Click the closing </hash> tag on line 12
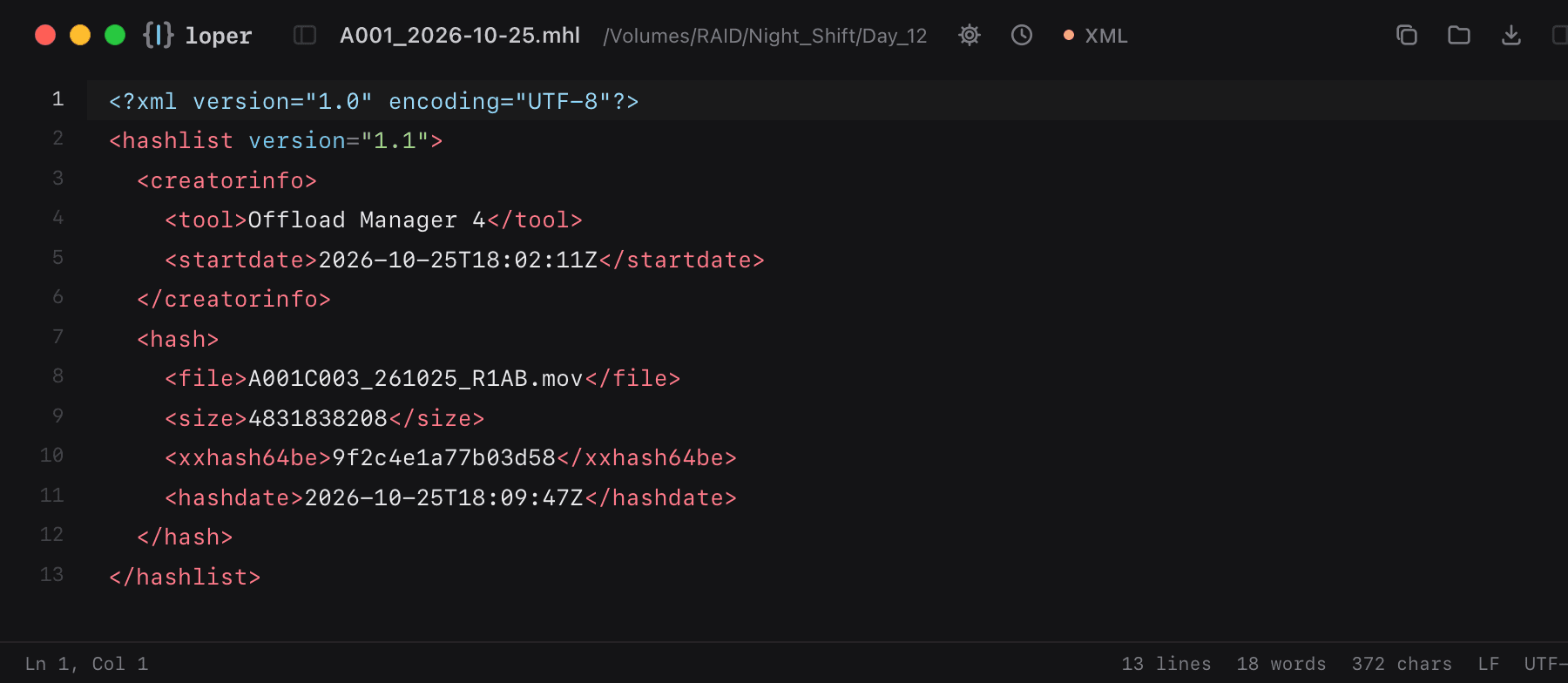The image size is (1568, 683). point(185,537)
